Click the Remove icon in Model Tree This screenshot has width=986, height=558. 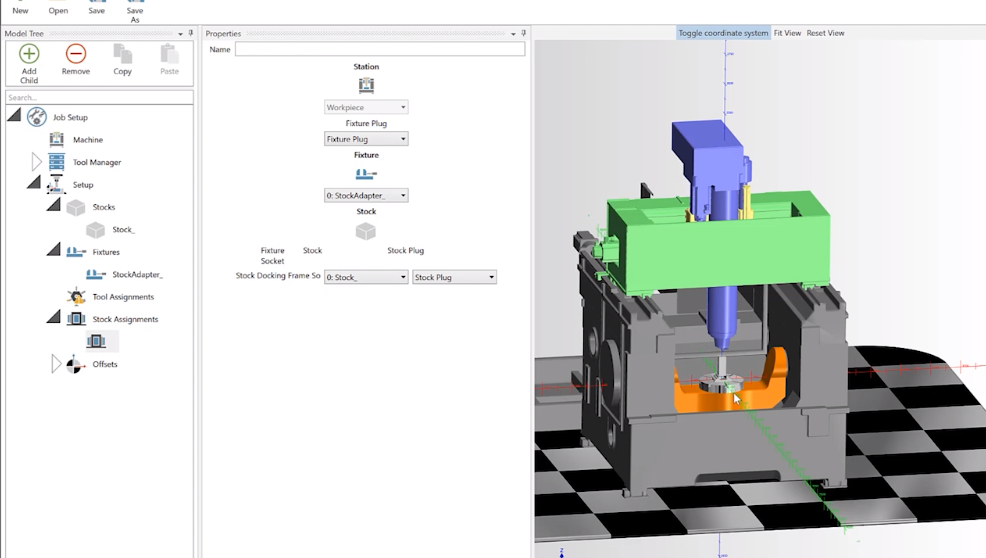pyautogui.click(x=75, y=54)
